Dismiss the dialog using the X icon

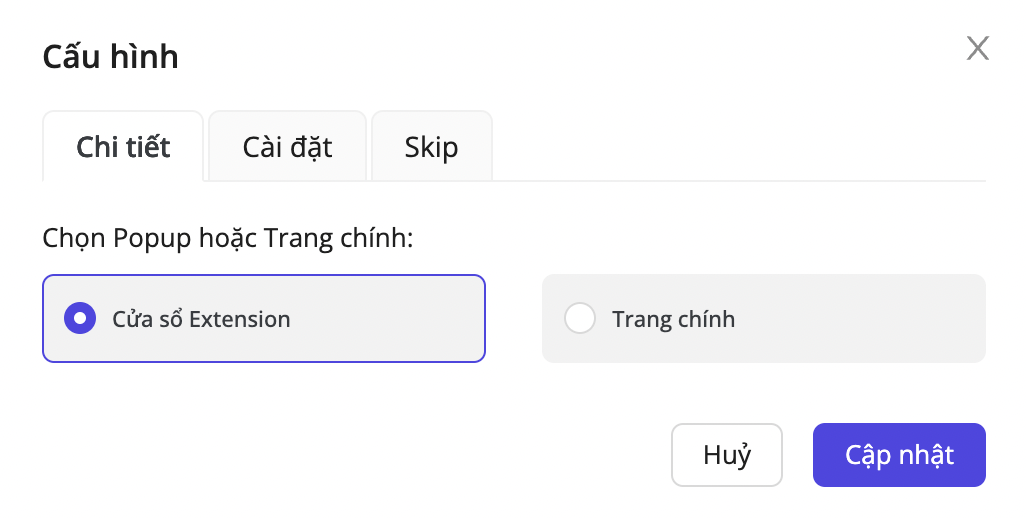pyautogui.click(x=977, y=48)
